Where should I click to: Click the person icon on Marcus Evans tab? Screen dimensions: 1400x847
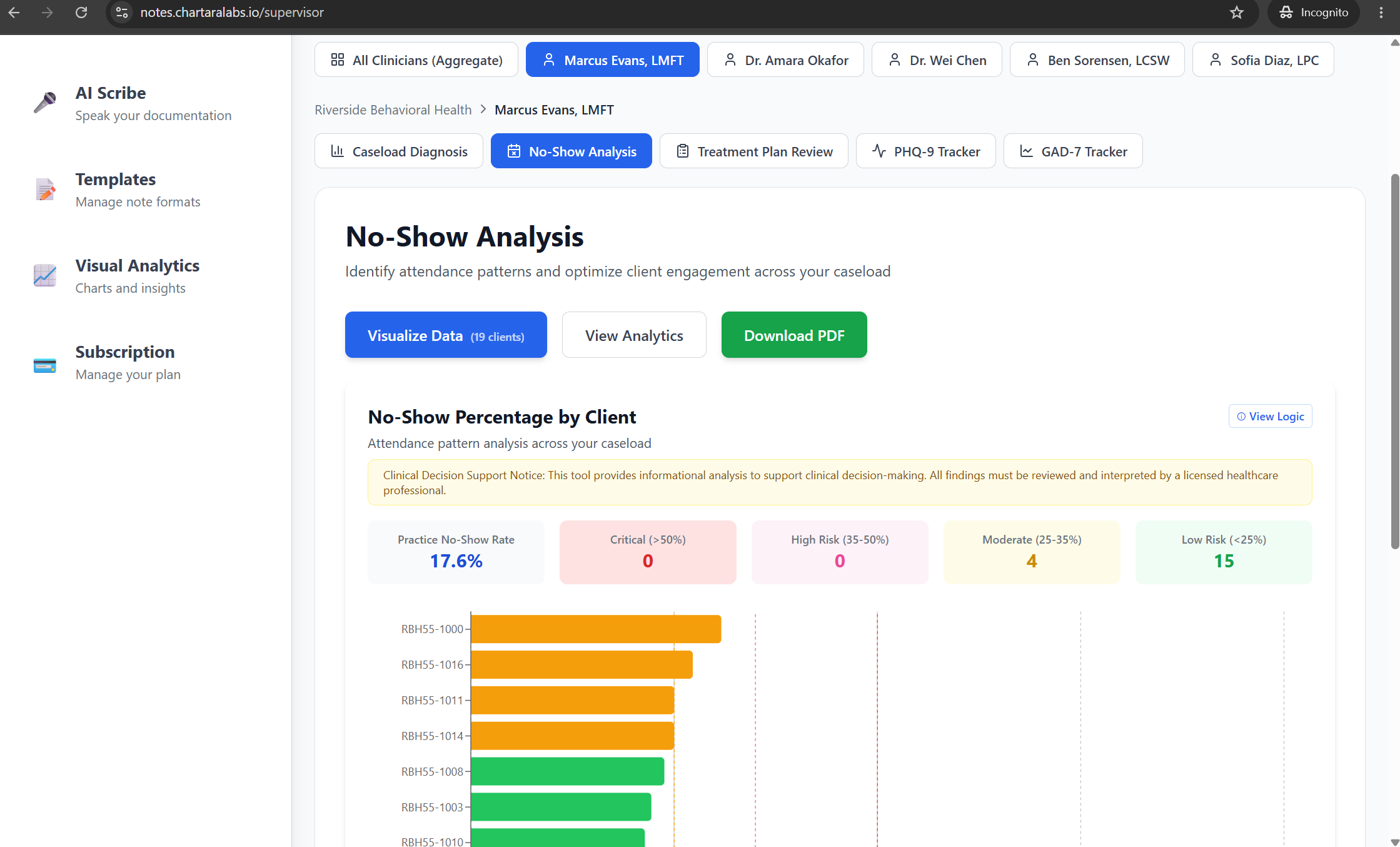(549, 59)
